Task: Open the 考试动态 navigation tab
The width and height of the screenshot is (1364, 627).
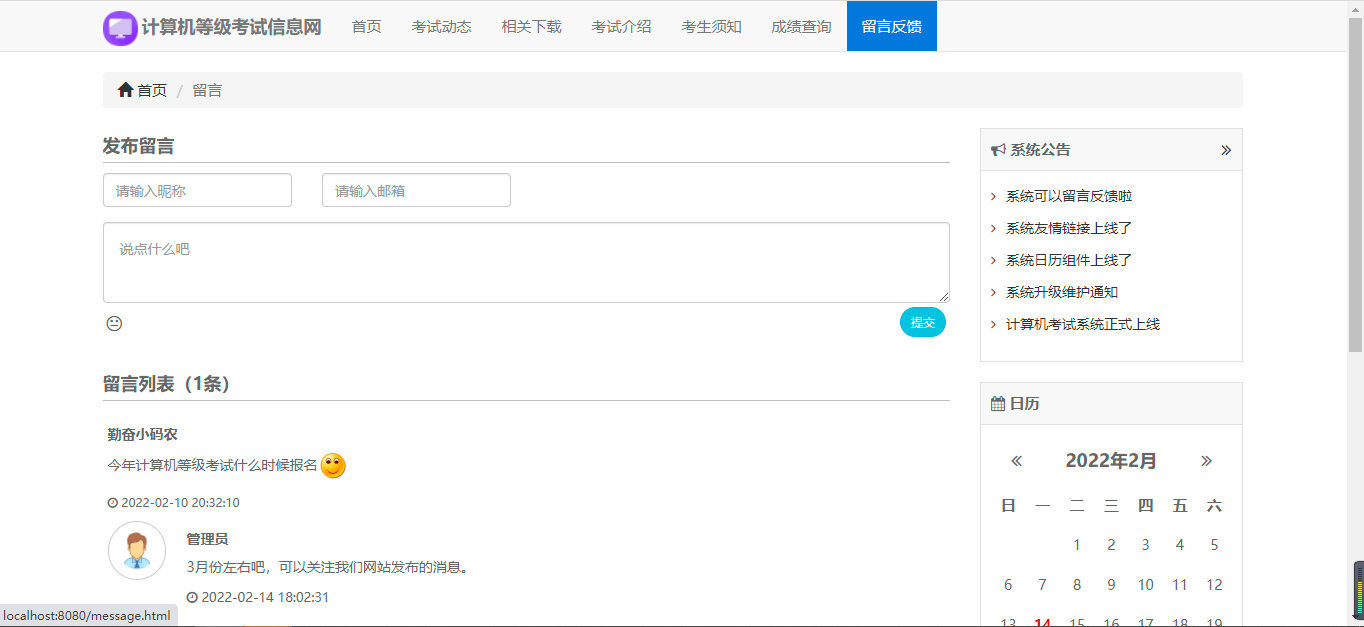Action: (x=442, y=26)
